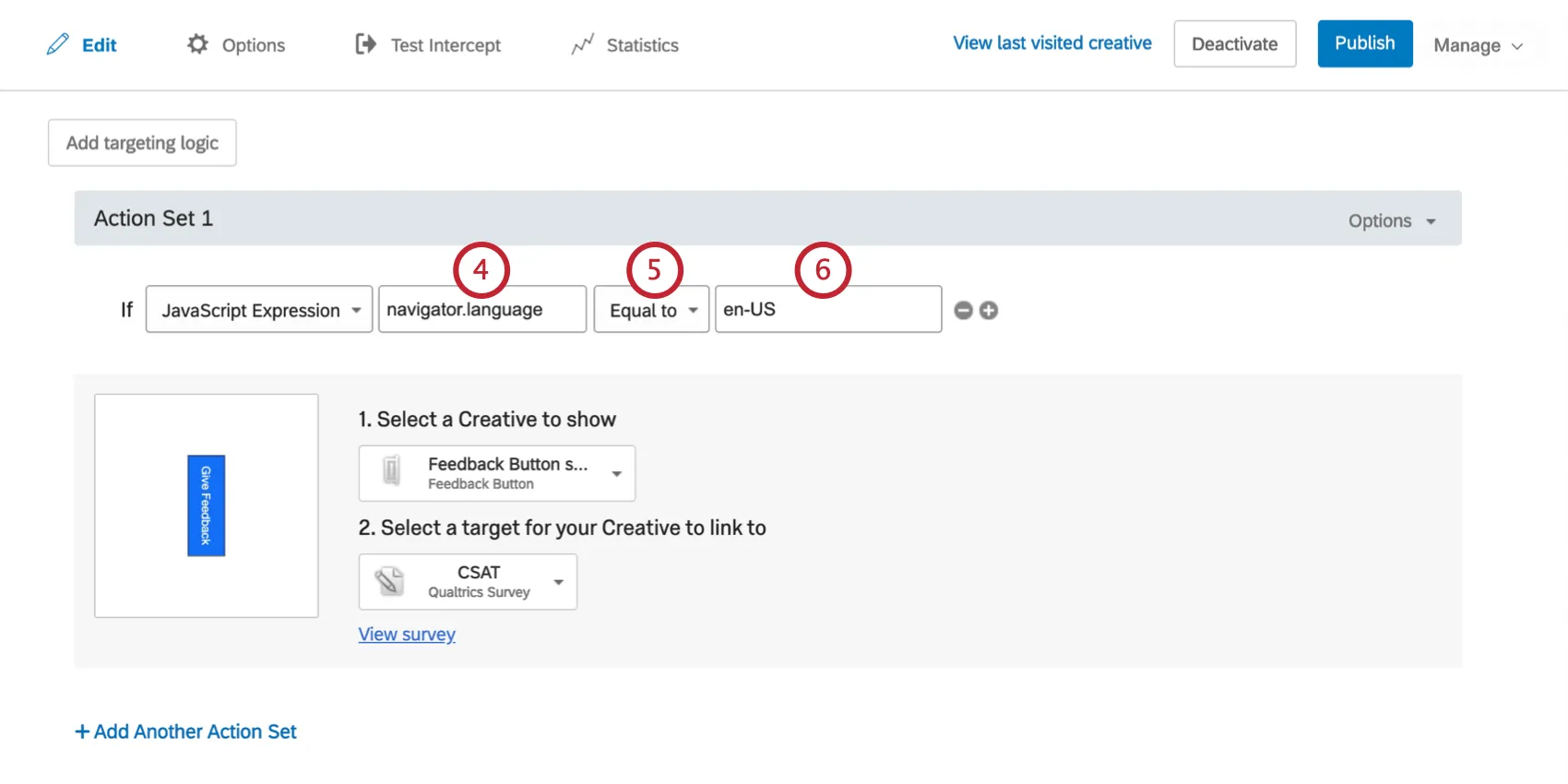Screen dimensions: 1568x784
Task: Open the Manage menu
Action: pyautogui.click(x=1477, y=45)
